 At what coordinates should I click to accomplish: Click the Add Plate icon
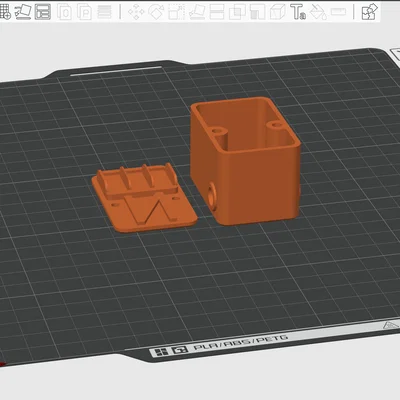(x=4, y=12)
